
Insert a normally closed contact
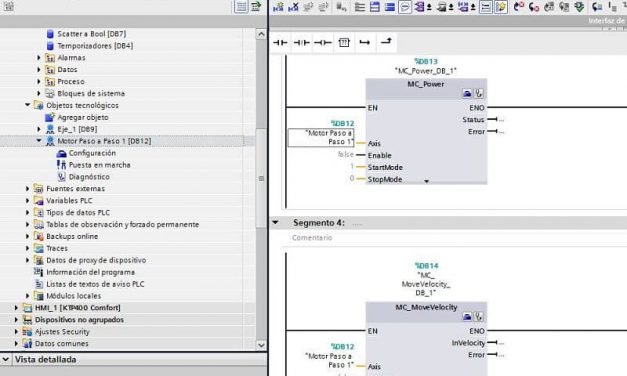[302, 42]
